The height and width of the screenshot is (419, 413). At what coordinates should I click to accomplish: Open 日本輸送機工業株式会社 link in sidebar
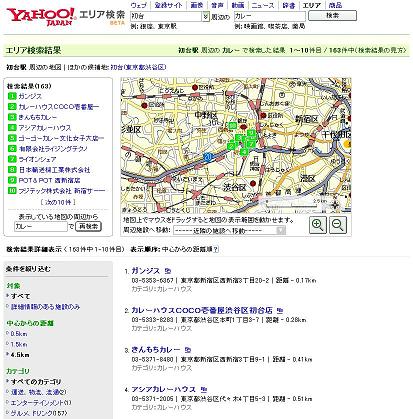[x=54, y=170]
